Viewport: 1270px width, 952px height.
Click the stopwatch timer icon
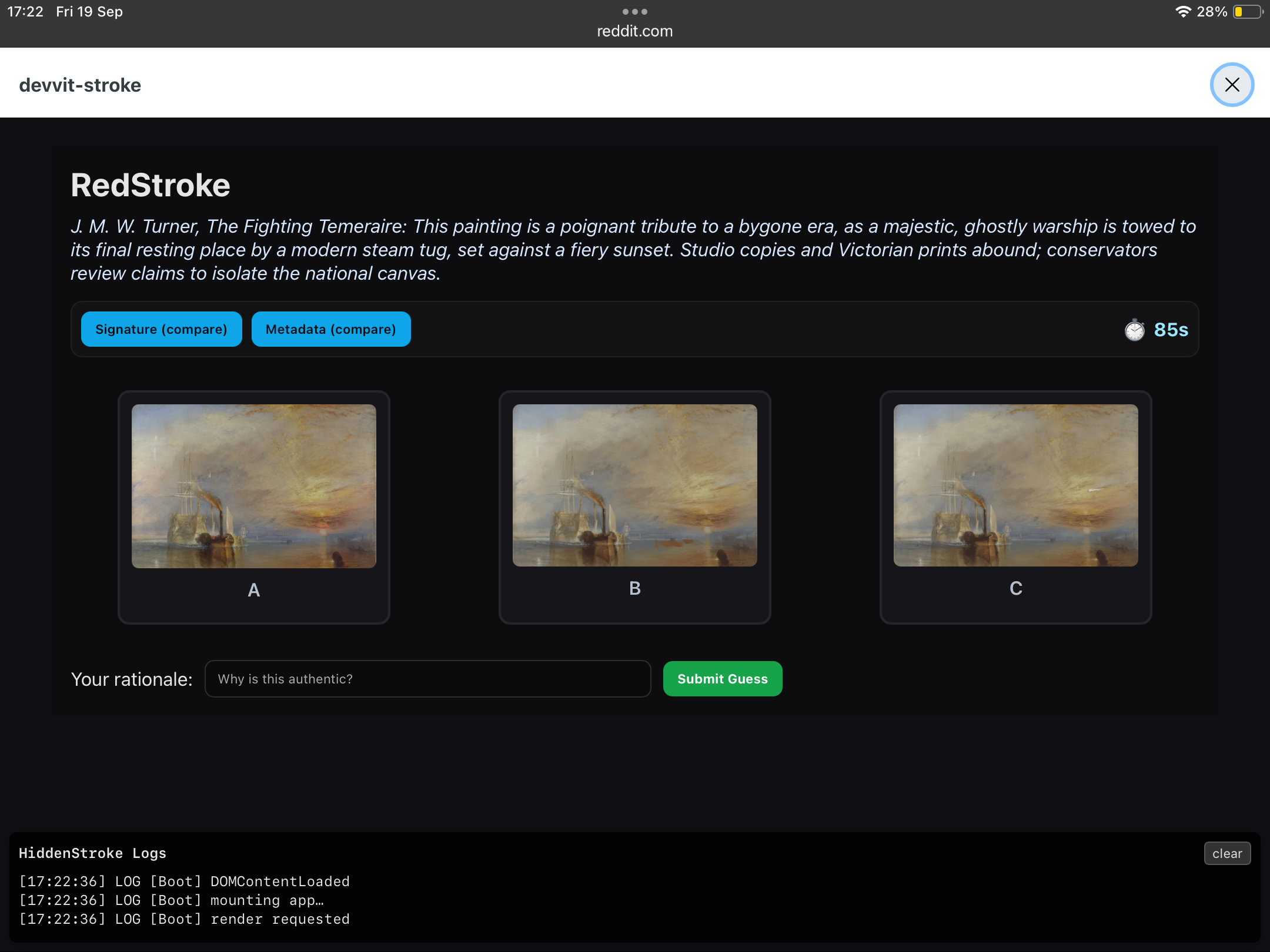(1134, 330)
